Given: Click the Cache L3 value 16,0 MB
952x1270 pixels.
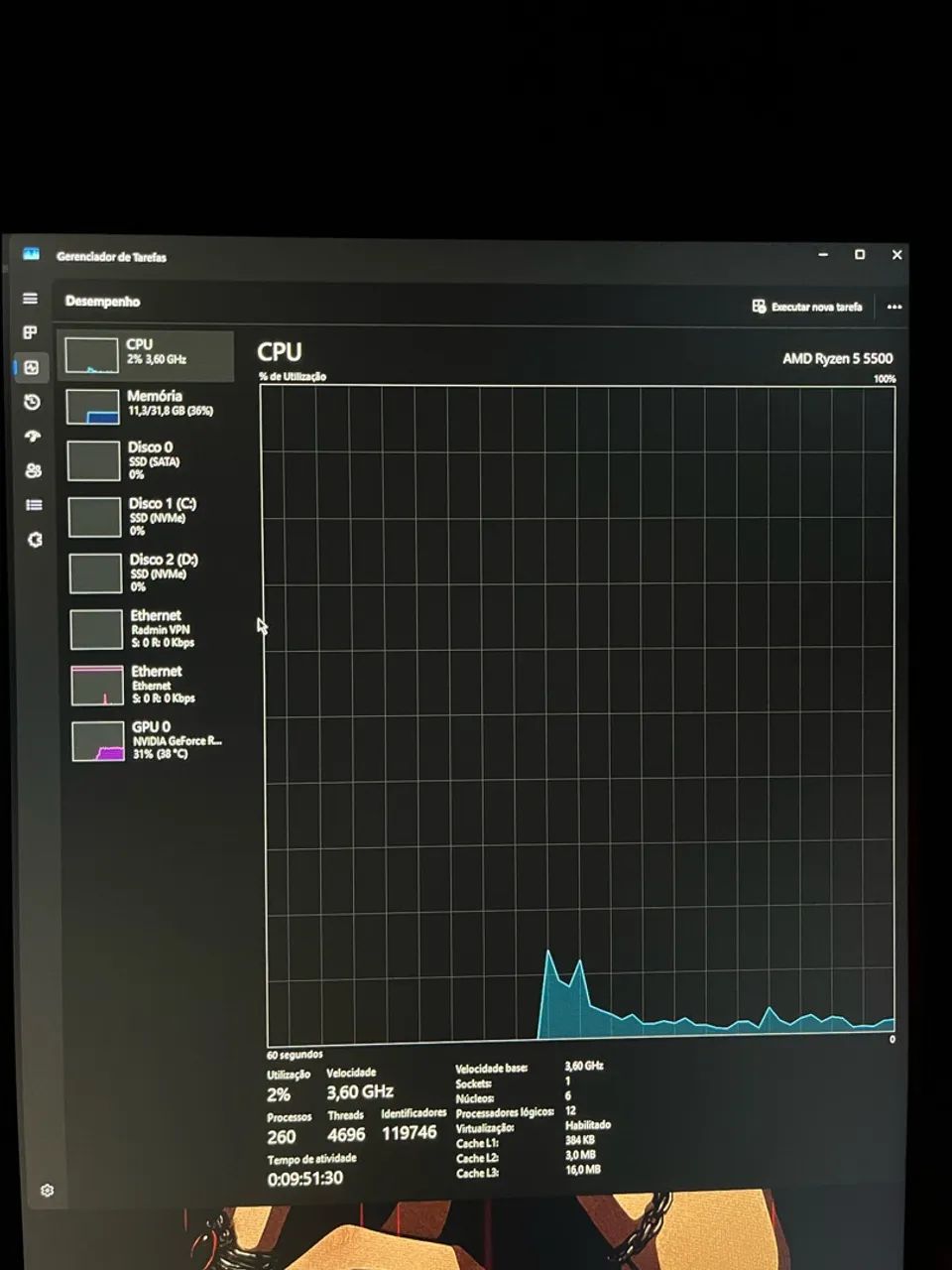Looking at the screenshot, I should (583, 1170).
